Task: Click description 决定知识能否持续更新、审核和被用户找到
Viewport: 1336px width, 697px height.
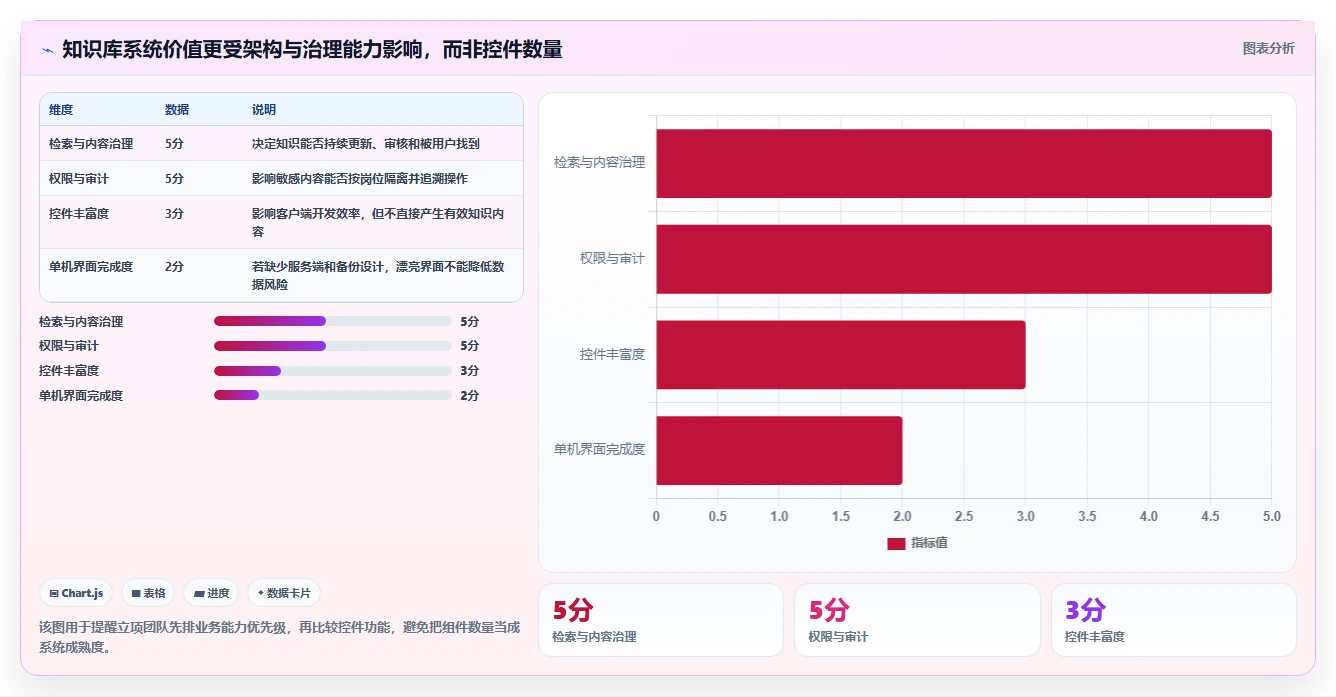Action: (366, 144)
